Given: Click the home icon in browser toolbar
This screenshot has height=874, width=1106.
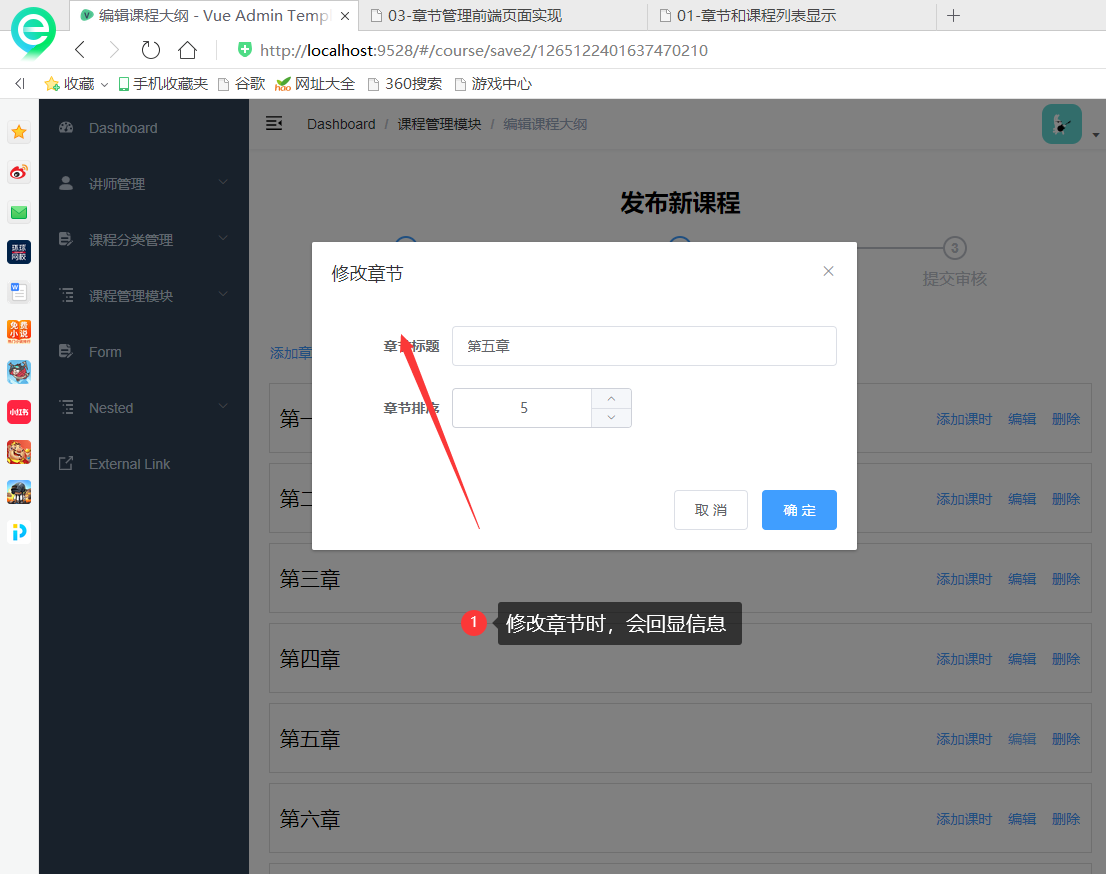Looking at the screenshot, I should (186, 49).
